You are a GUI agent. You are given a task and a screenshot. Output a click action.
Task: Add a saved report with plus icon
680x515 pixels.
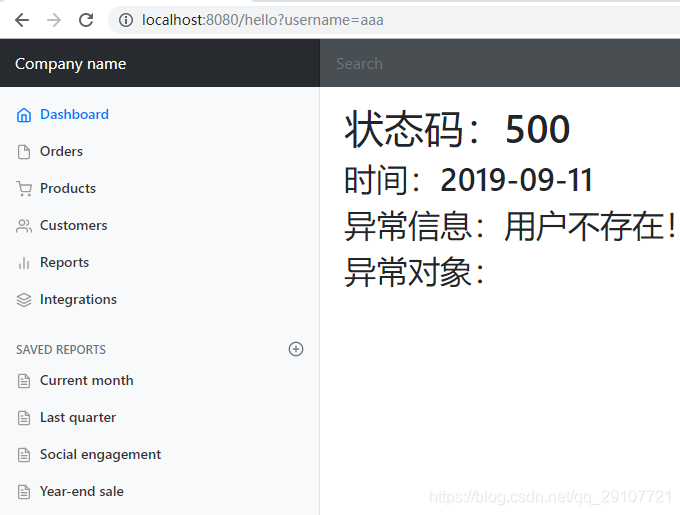click(x=296, y=349)
